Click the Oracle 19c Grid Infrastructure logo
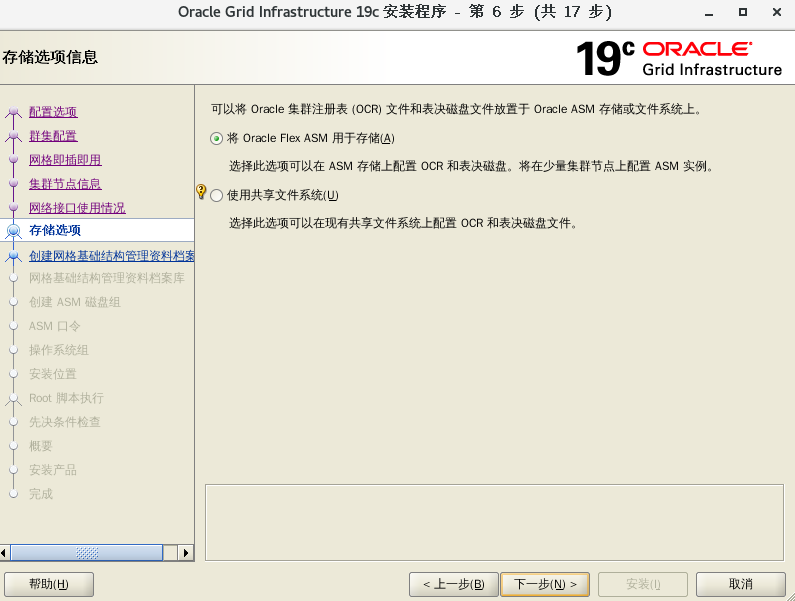 coord(679,58)
